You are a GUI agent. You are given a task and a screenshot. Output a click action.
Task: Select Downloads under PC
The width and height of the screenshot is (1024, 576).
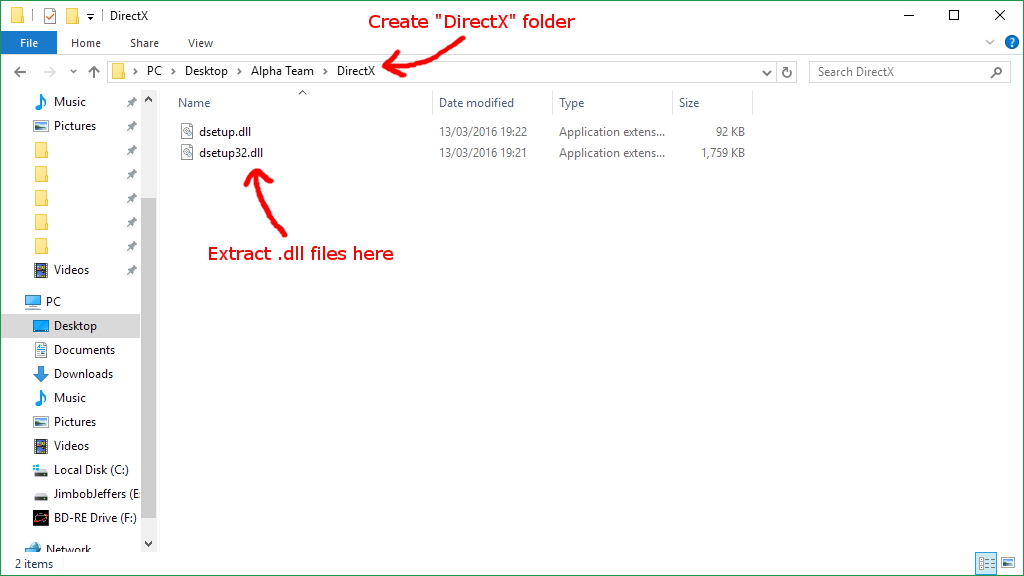[84, 374]
